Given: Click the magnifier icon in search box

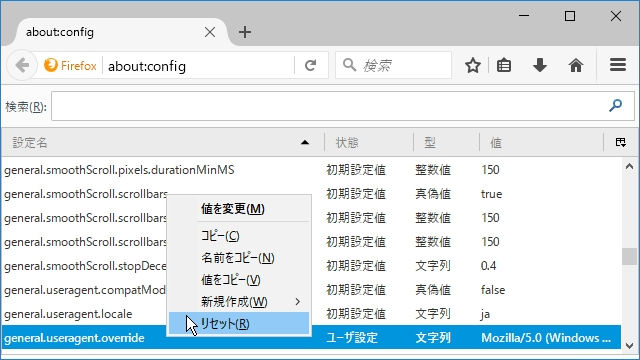Looking at the screenshot, I should tap(349, 64).
